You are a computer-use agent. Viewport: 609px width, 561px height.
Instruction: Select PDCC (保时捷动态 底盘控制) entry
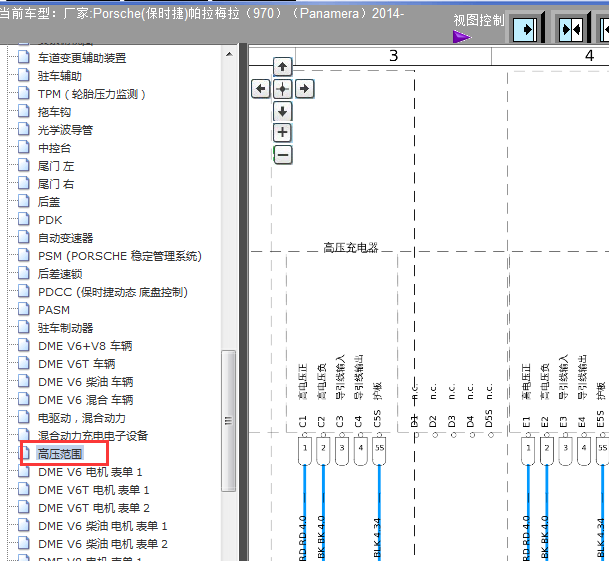[113, 292]
